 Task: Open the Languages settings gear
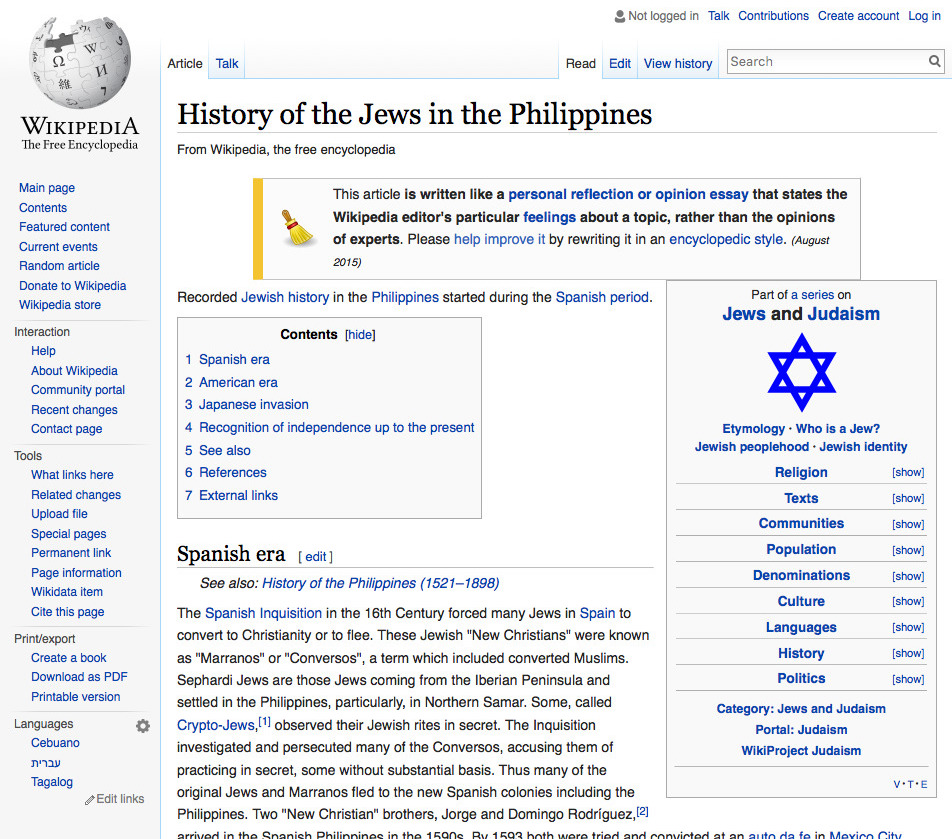[143, 725]
